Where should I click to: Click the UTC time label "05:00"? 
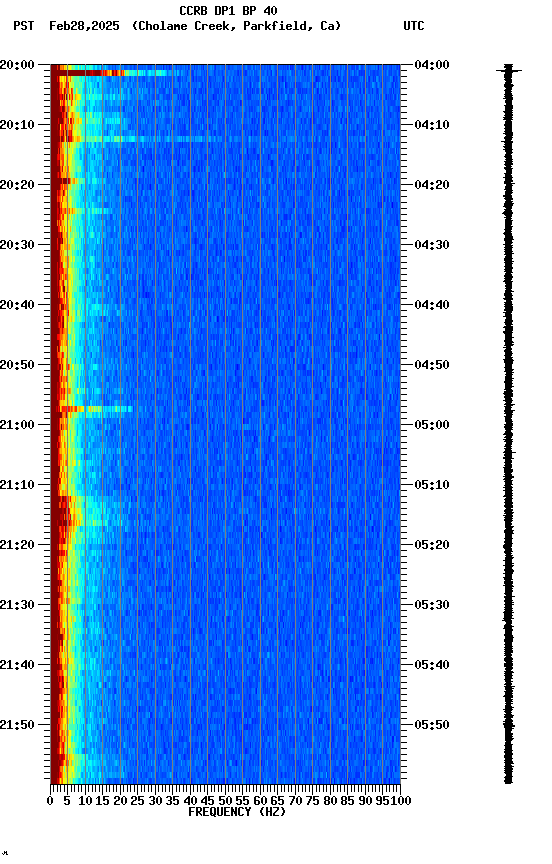[x=432, y=425]
